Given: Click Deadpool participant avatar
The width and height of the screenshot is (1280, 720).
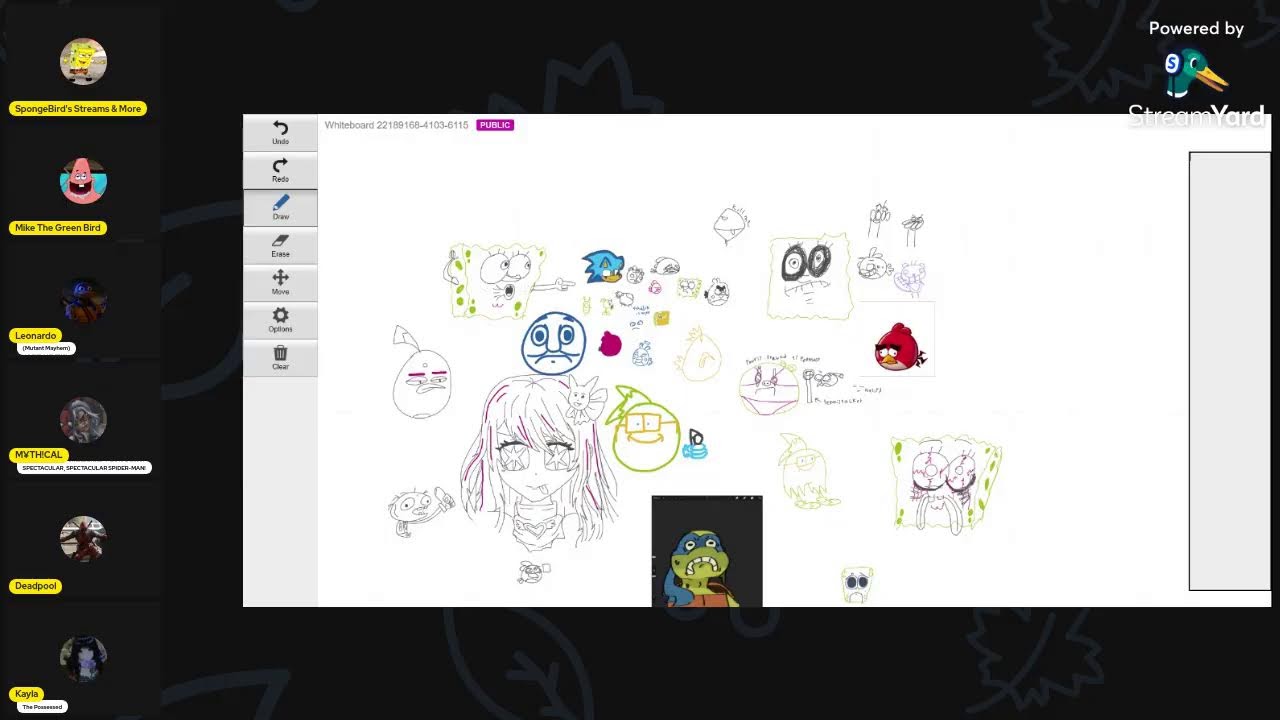Looking at the screenshot, I should coord(83,539).
